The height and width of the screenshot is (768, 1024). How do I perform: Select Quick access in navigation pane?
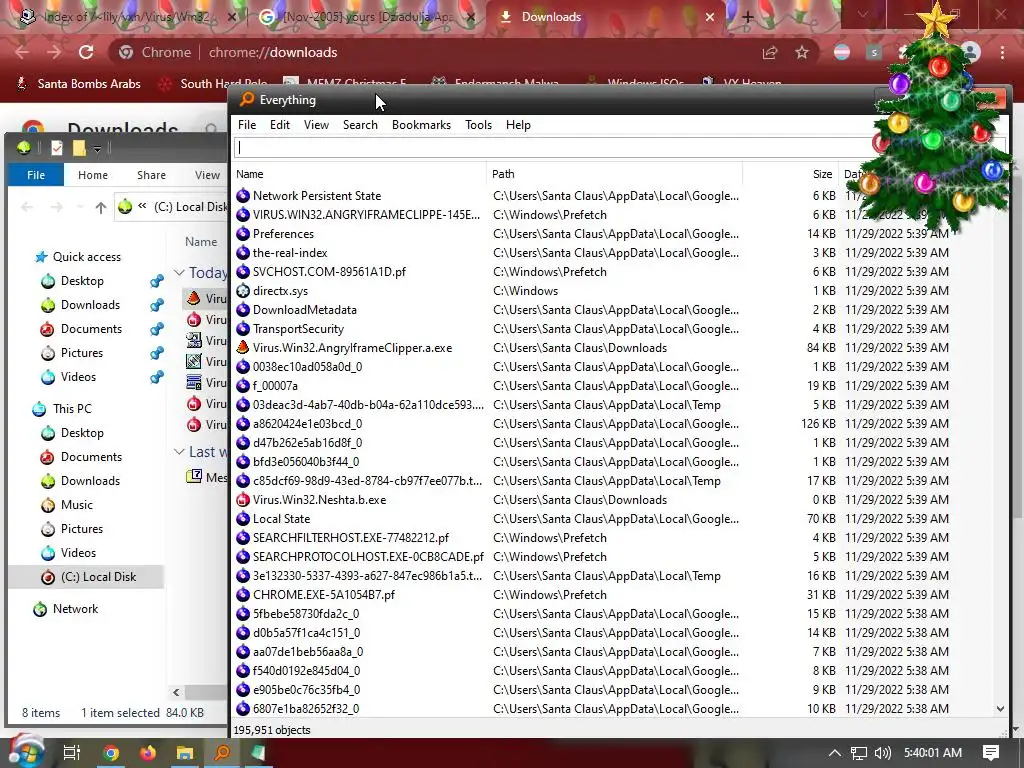(x=86, y=257)
